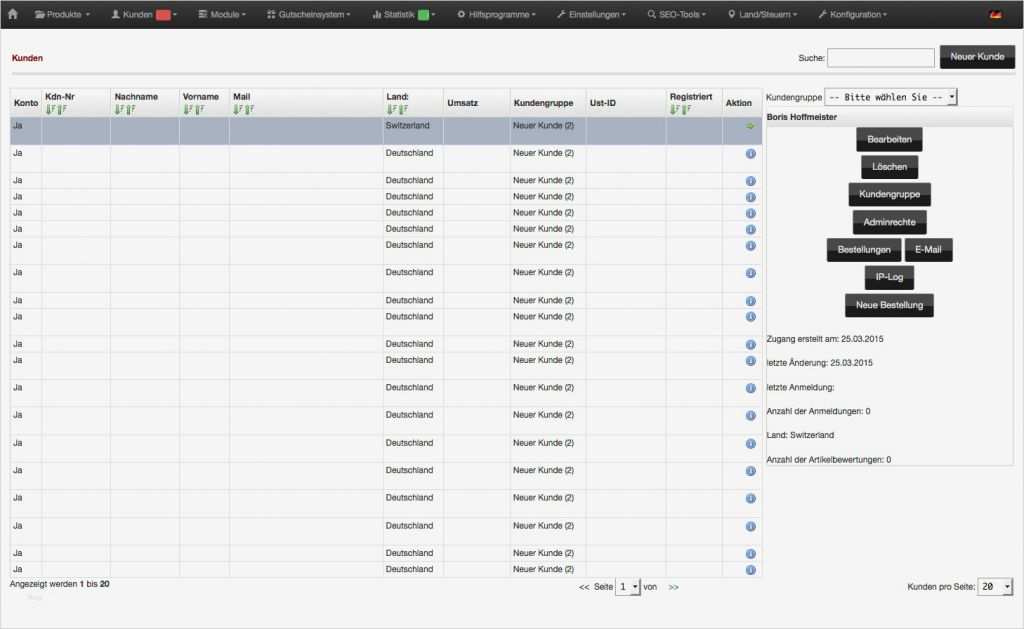
Task: Go to the home icon in navbar
Action: click(12, 14)
